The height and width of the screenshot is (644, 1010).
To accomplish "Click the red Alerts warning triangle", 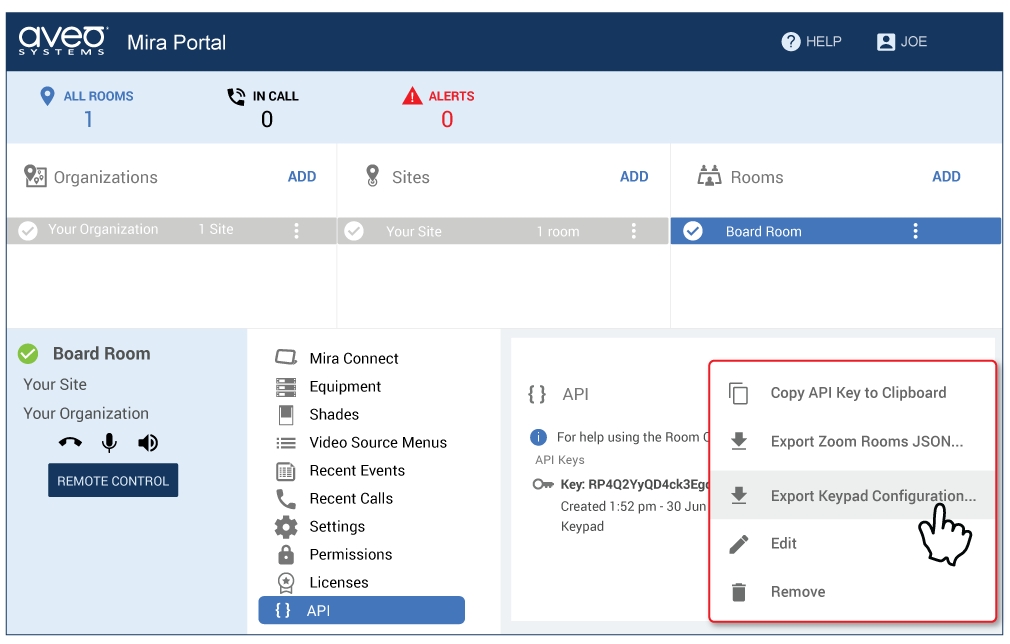I will [x=412, y=97].
